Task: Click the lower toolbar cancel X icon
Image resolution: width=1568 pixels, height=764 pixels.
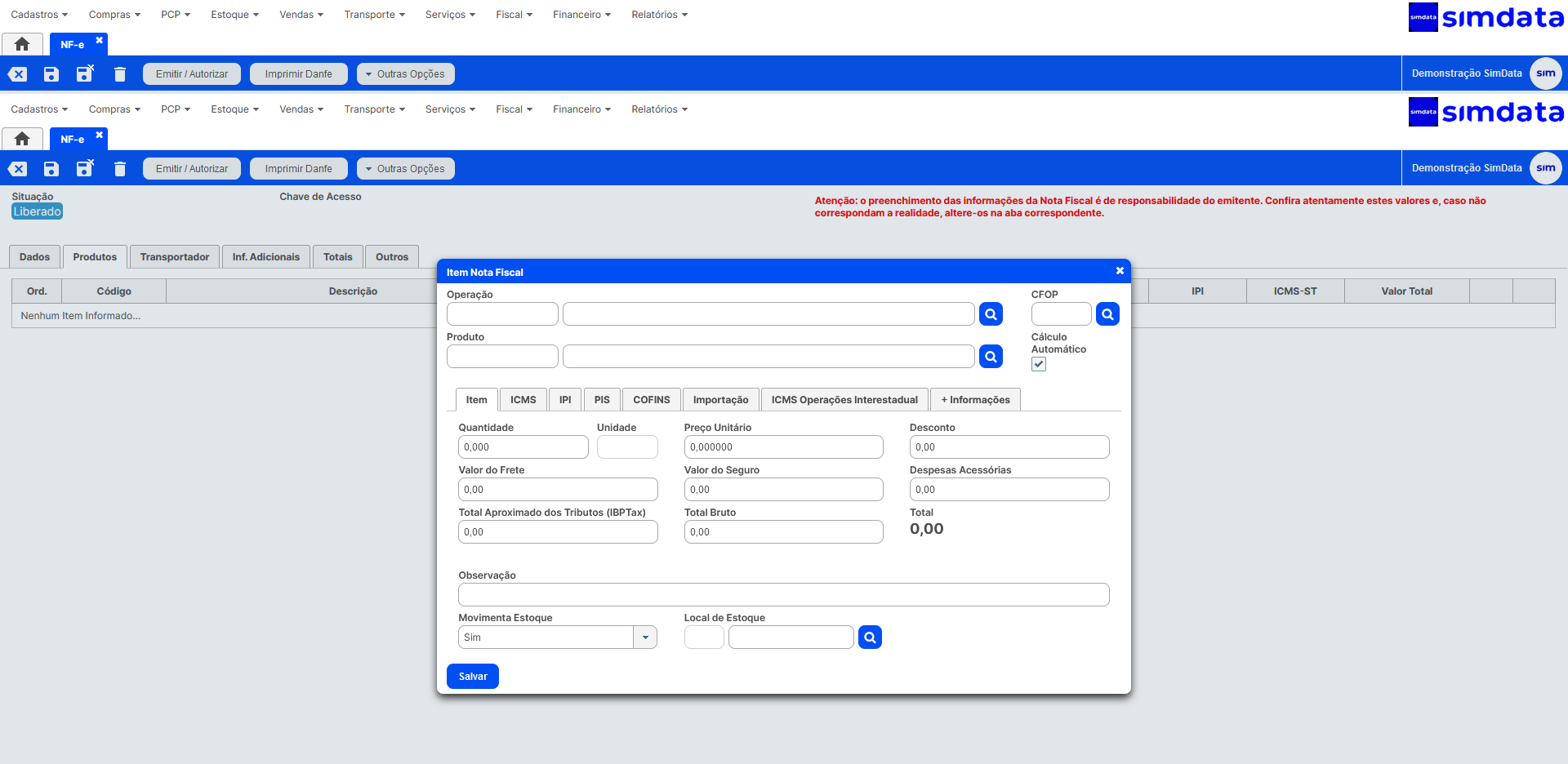Action: [x=17, y=169]
